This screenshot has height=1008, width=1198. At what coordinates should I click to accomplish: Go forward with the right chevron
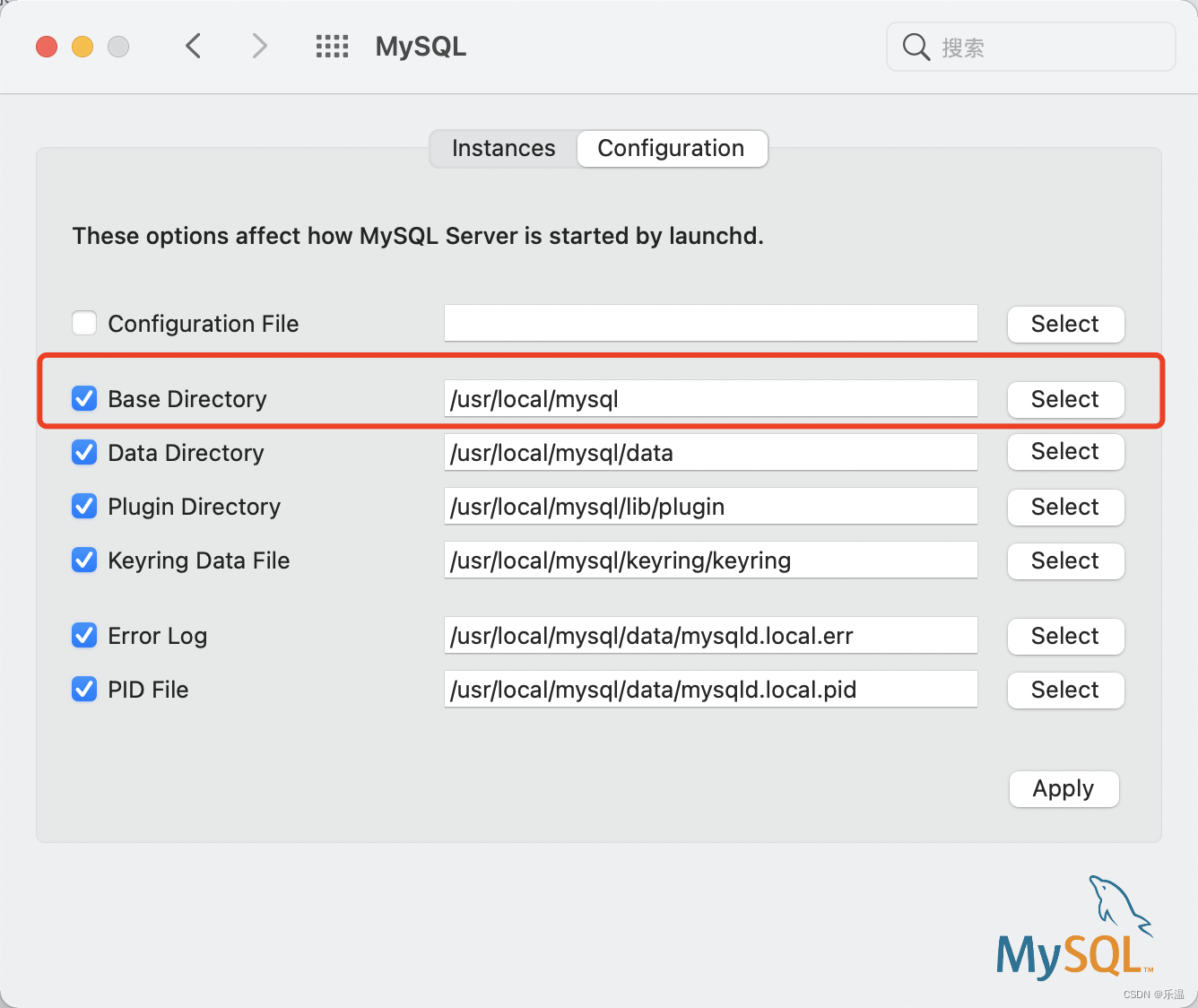(x=259, y=46)
